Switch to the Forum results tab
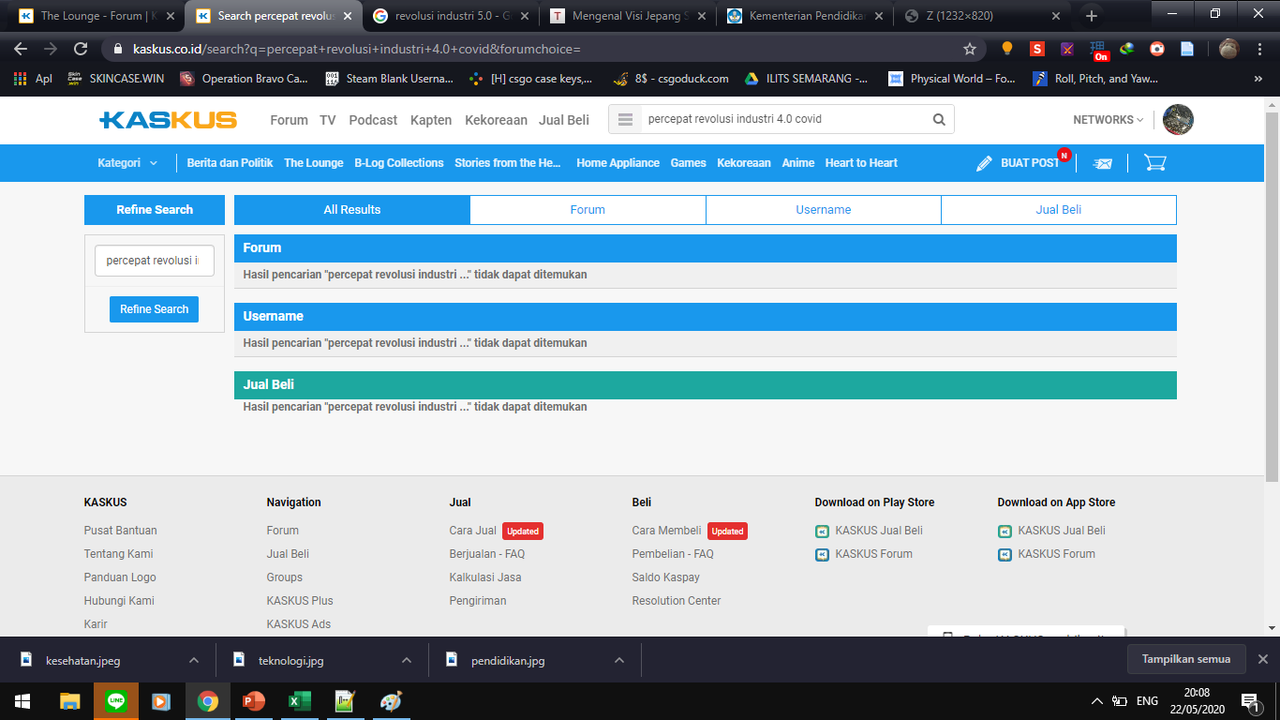This screenshot has height=720, width=1280. 588,210
